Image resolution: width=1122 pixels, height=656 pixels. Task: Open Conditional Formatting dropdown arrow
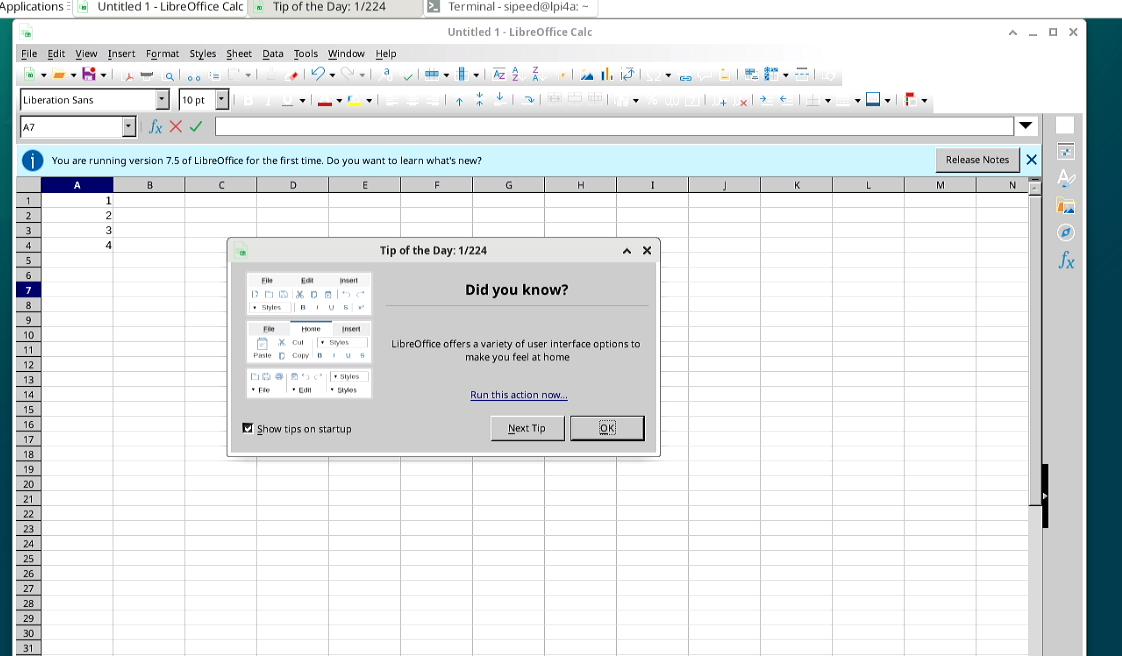click(925, 101)
